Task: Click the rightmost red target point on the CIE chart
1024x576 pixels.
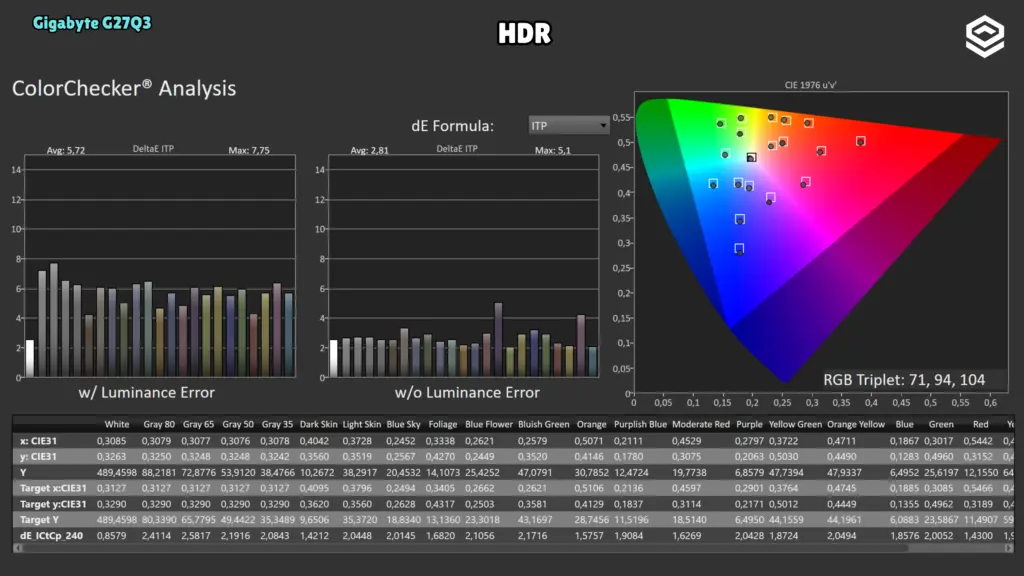Action: [x=861, y=141]
